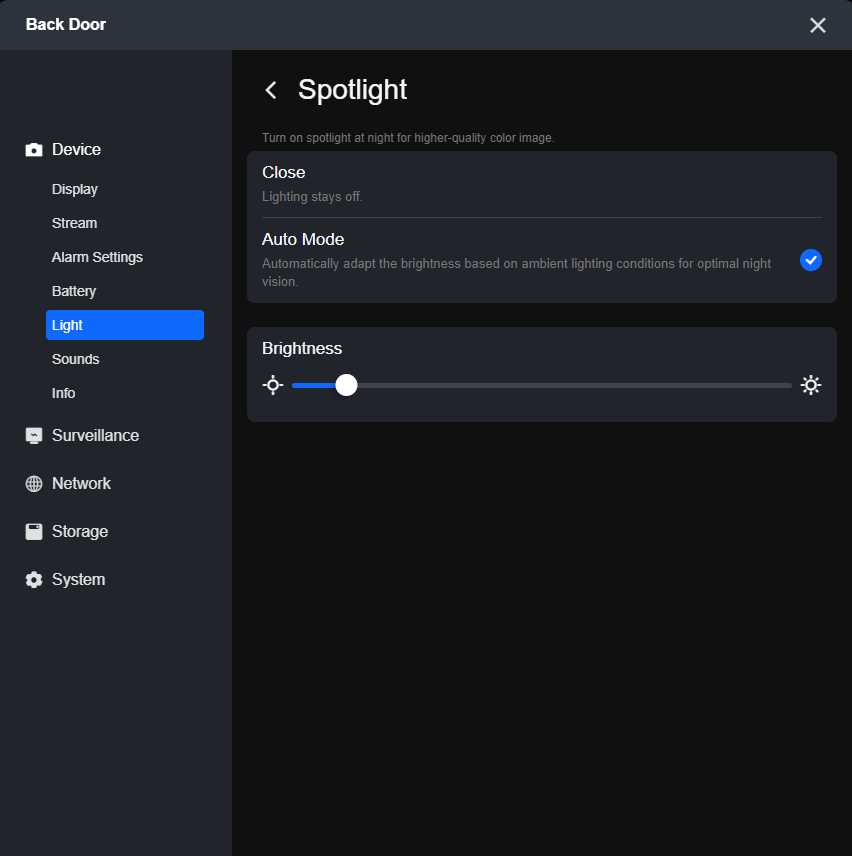
Task: Expand the Network section
Action: (x=81, y=484)
